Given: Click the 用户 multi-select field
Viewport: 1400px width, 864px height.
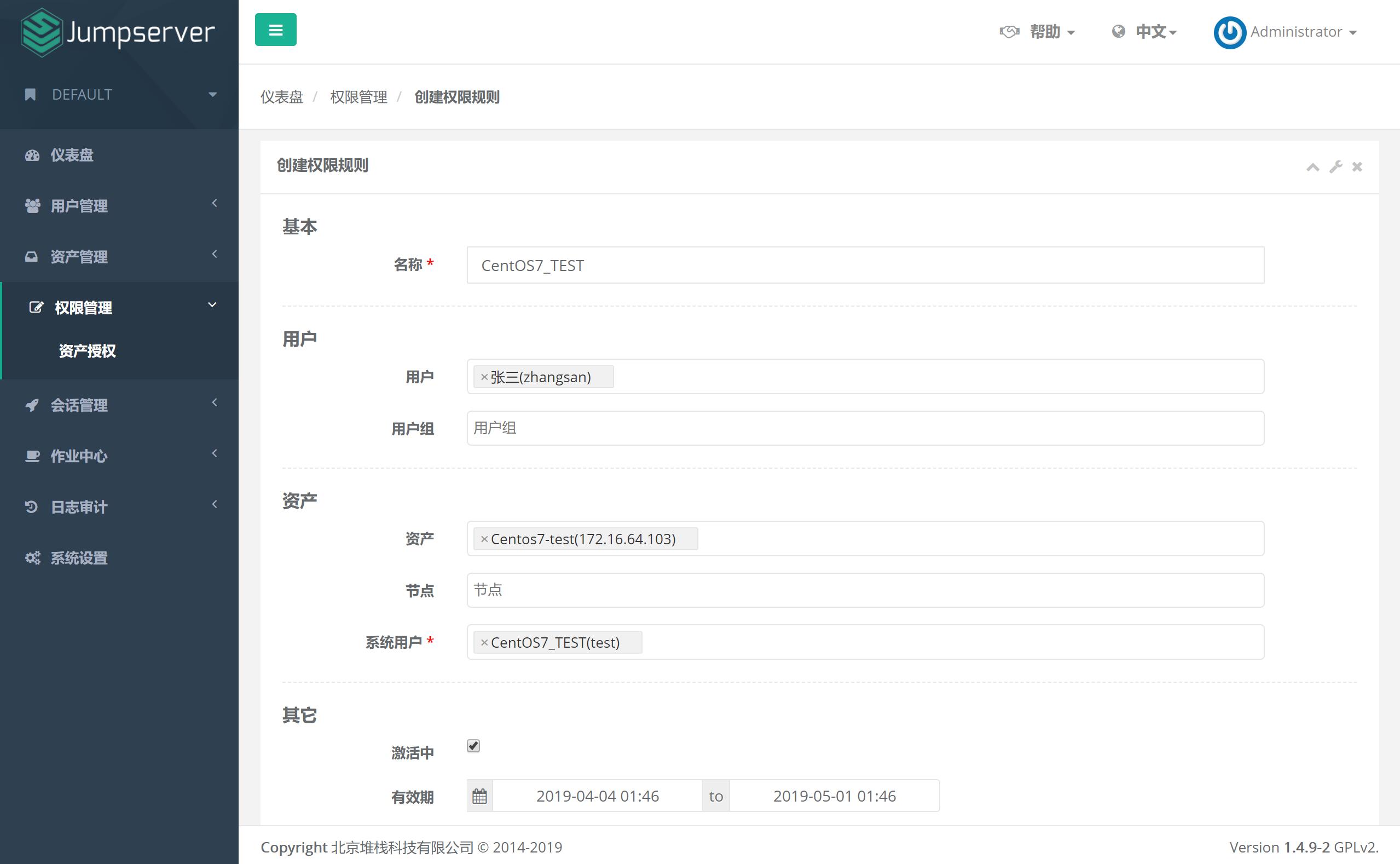Looking at the screenshot, I should pos(865,377).
